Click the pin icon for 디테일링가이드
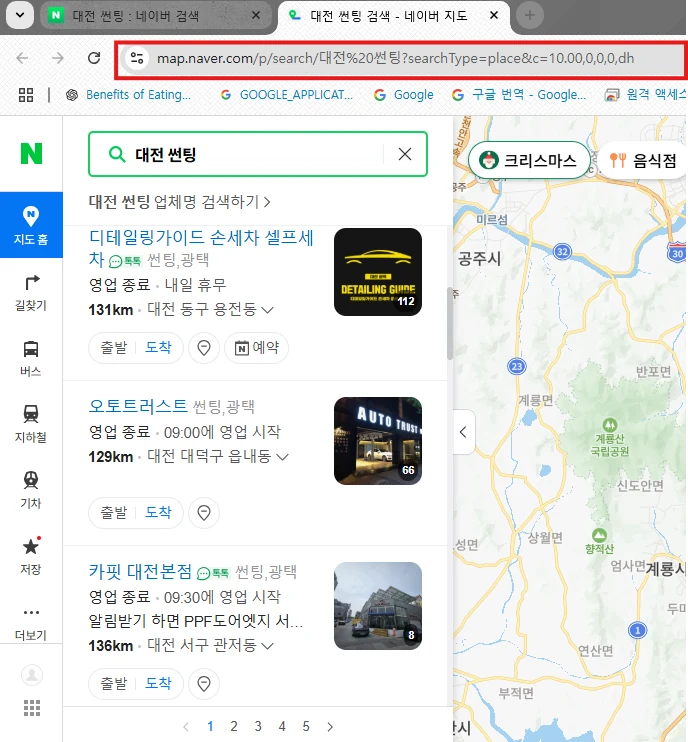The width and height of the screenshot is (688, 742). coord(204,348)
